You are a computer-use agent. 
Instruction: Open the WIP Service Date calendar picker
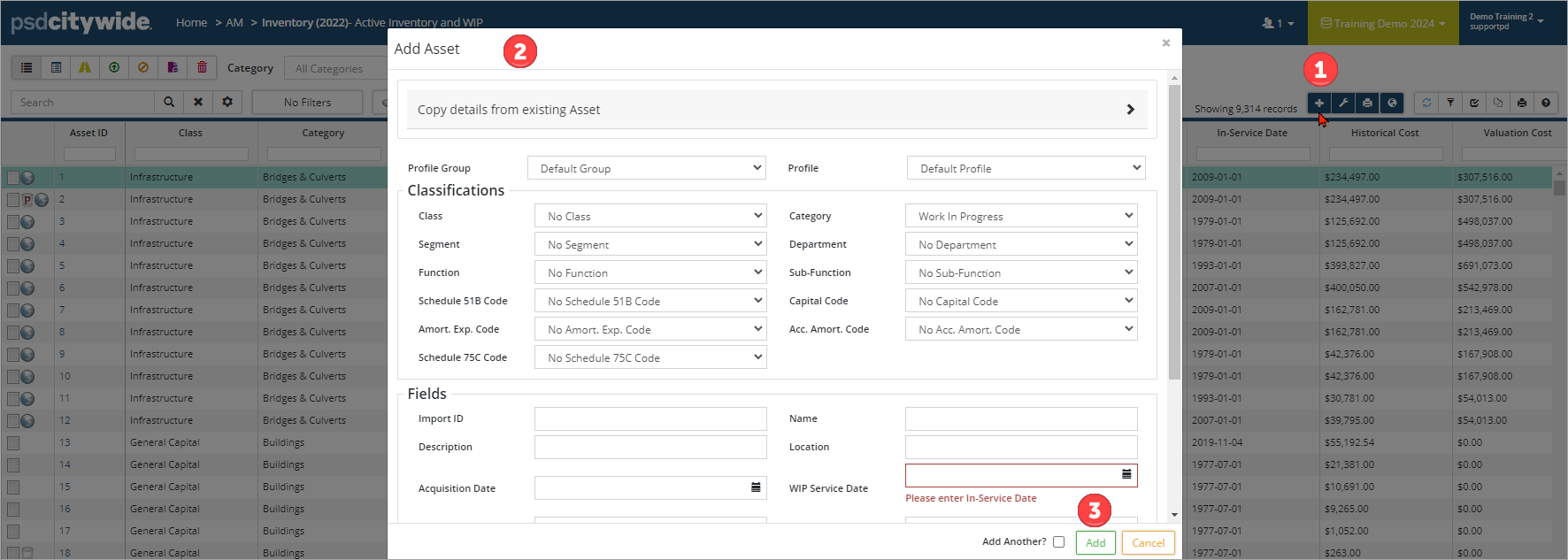(1126, 474)
